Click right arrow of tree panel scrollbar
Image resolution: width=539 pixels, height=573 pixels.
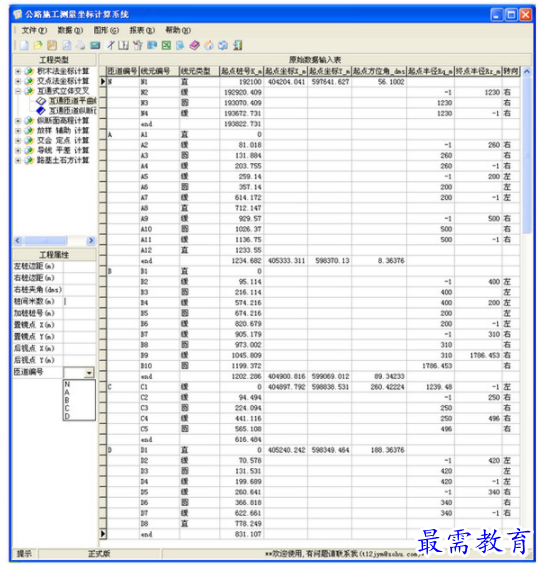[91, 240]
